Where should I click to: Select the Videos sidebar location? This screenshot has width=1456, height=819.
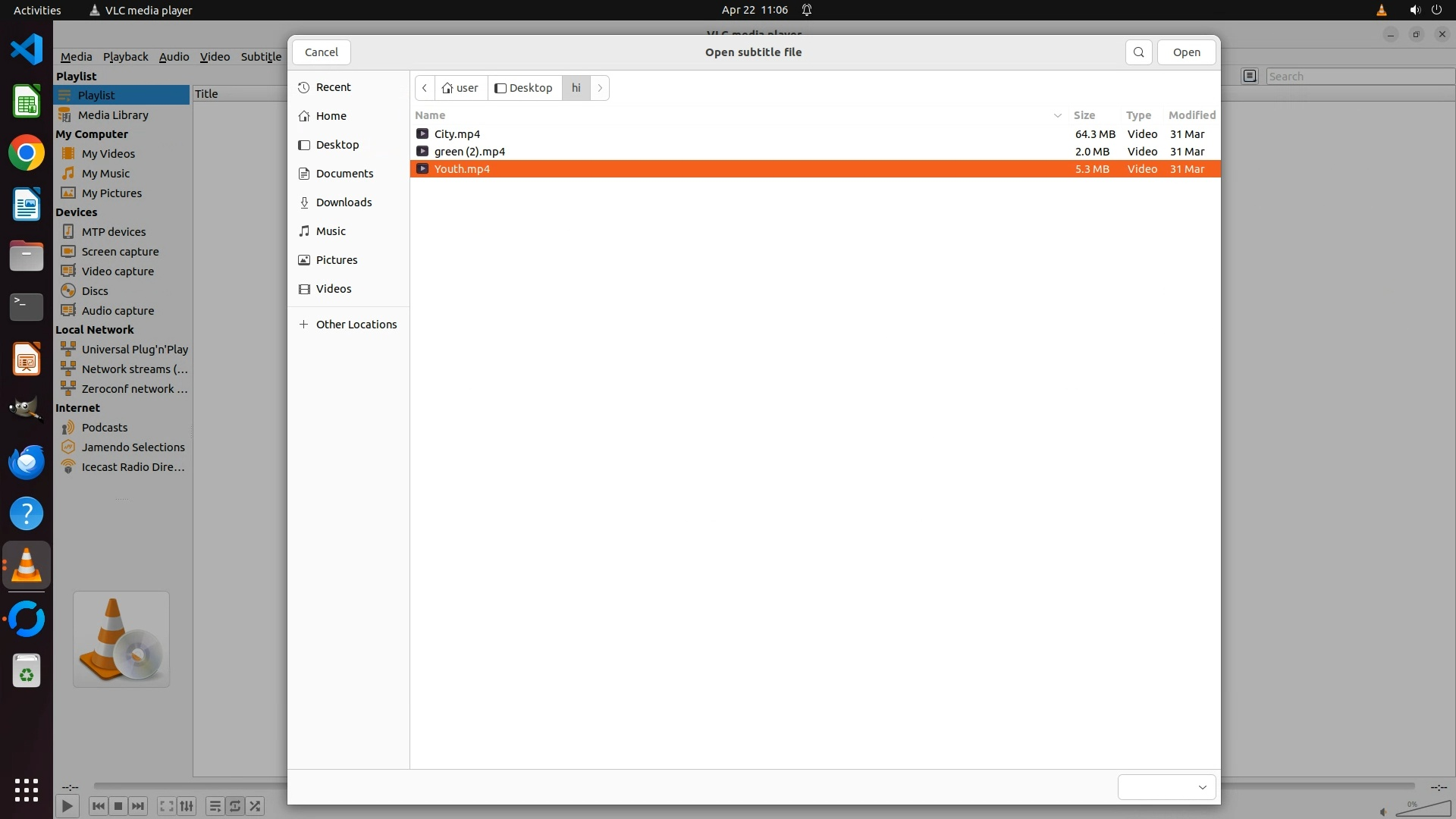333,289
